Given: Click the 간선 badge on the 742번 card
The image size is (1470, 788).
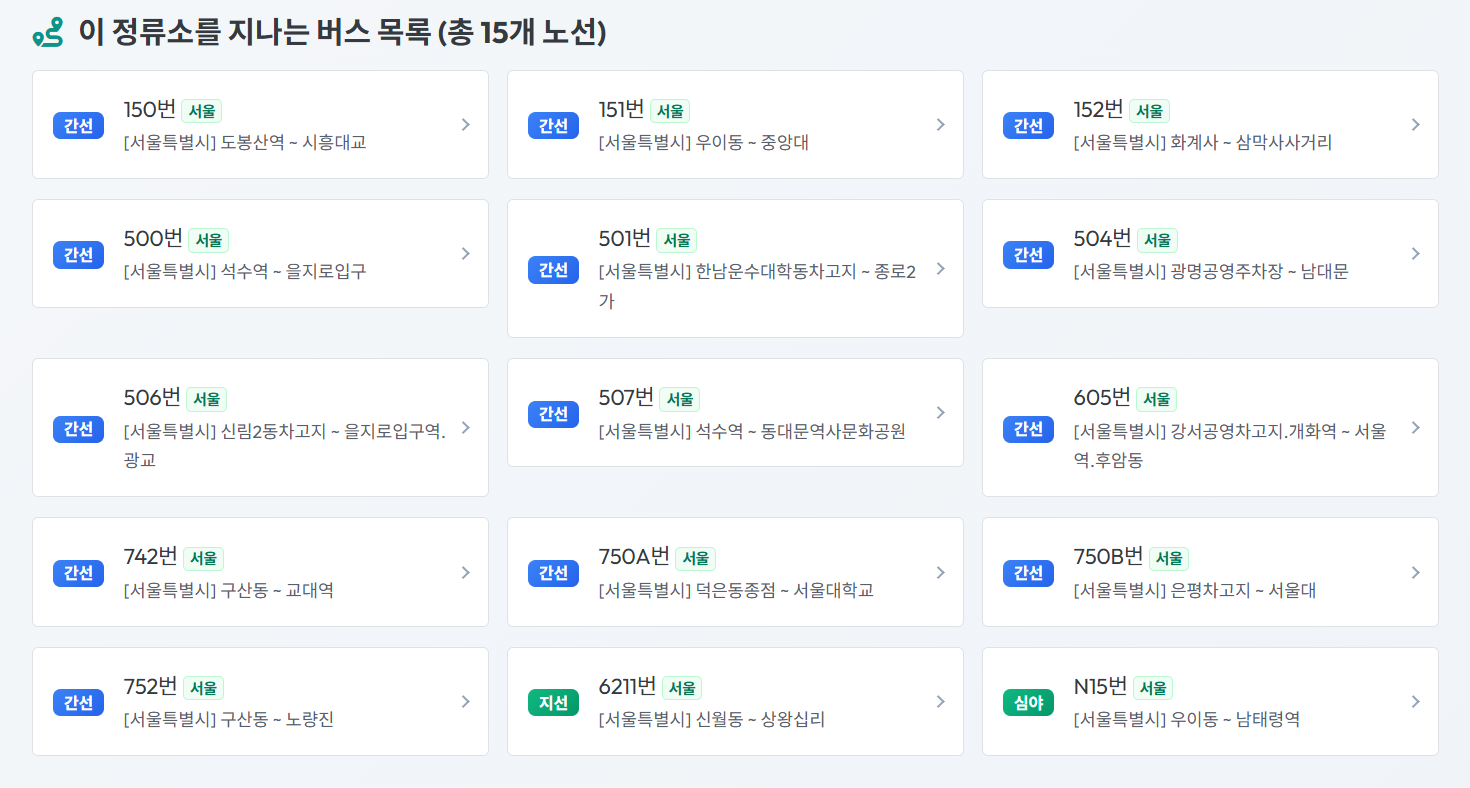Looking at the screenshot, I should (78, 572).
